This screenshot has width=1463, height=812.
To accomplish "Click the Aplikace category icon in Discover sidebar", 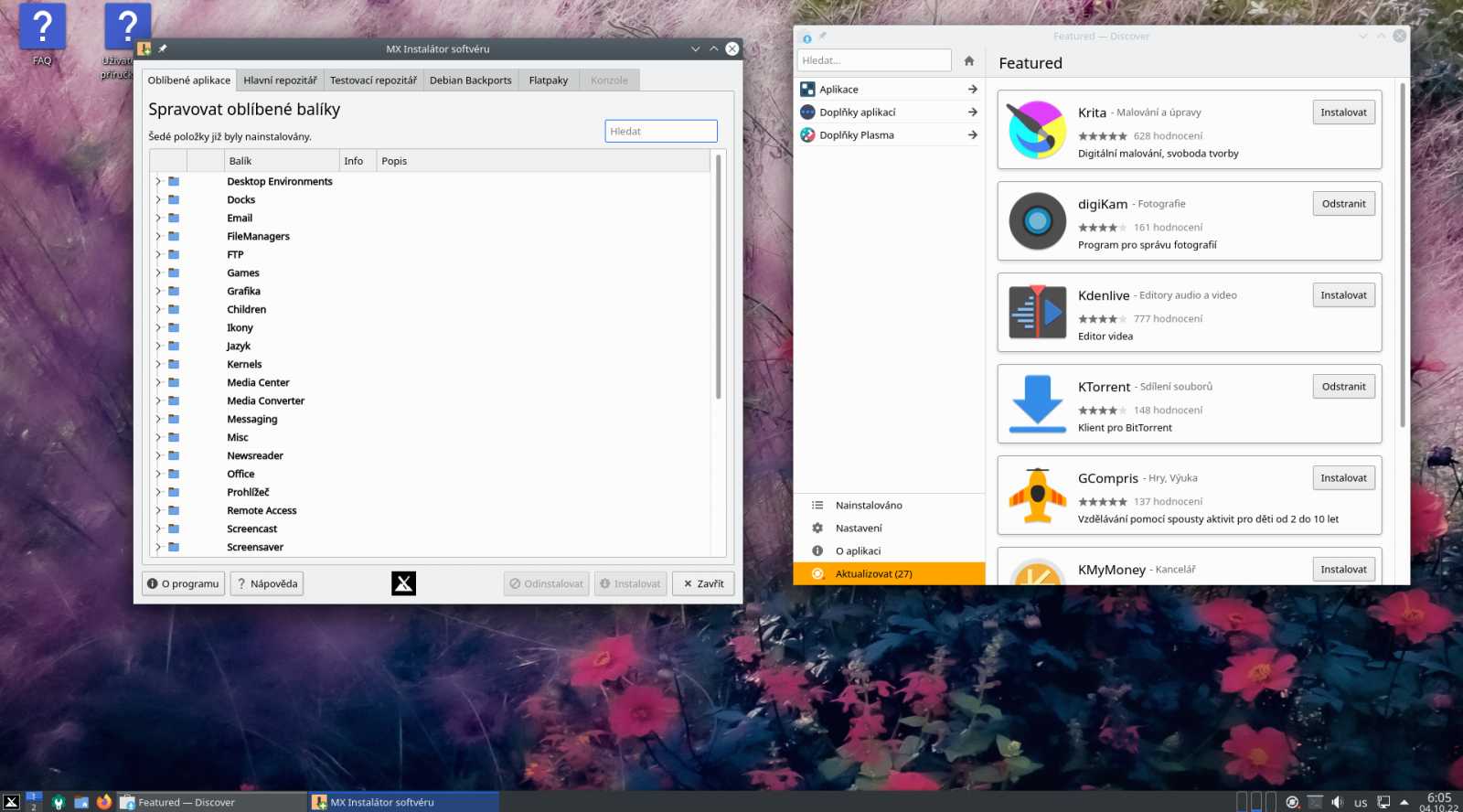I will click(x=807, y=89).
